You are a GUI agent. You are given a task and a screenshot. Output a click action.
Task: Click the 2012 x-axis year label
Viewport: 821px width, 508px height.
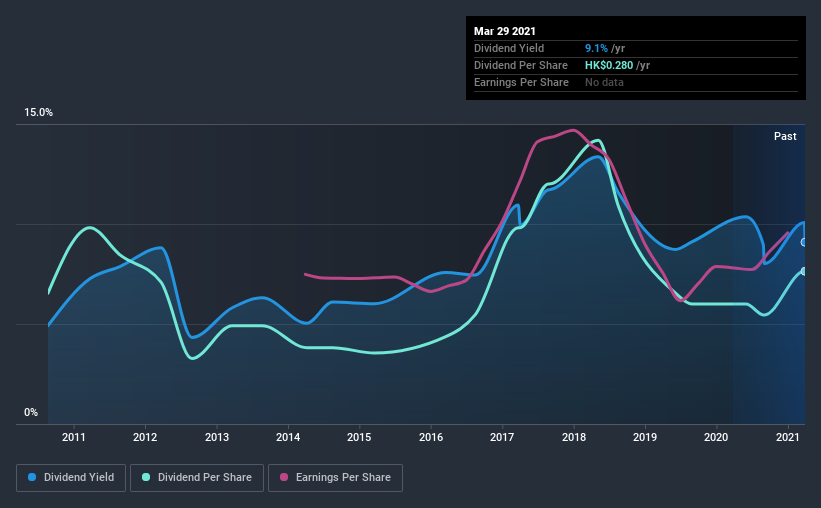(x=145, y=437)
